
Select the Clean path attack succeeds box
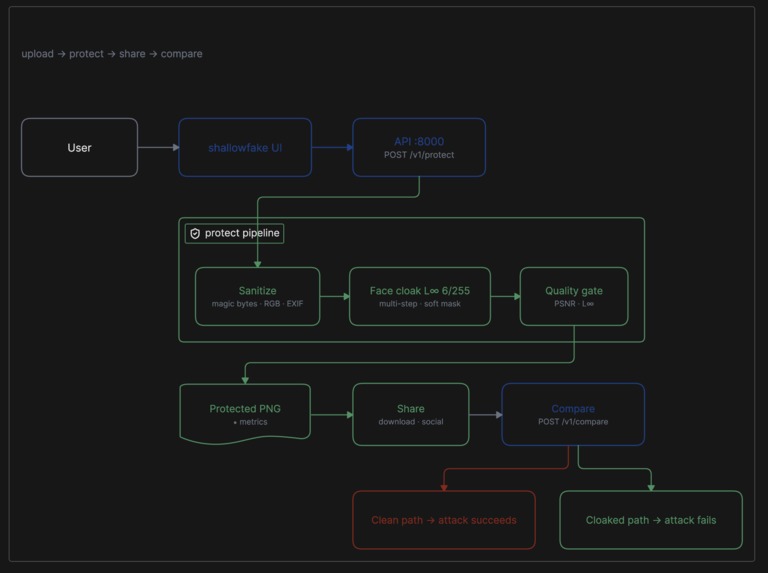pos(444,520)
